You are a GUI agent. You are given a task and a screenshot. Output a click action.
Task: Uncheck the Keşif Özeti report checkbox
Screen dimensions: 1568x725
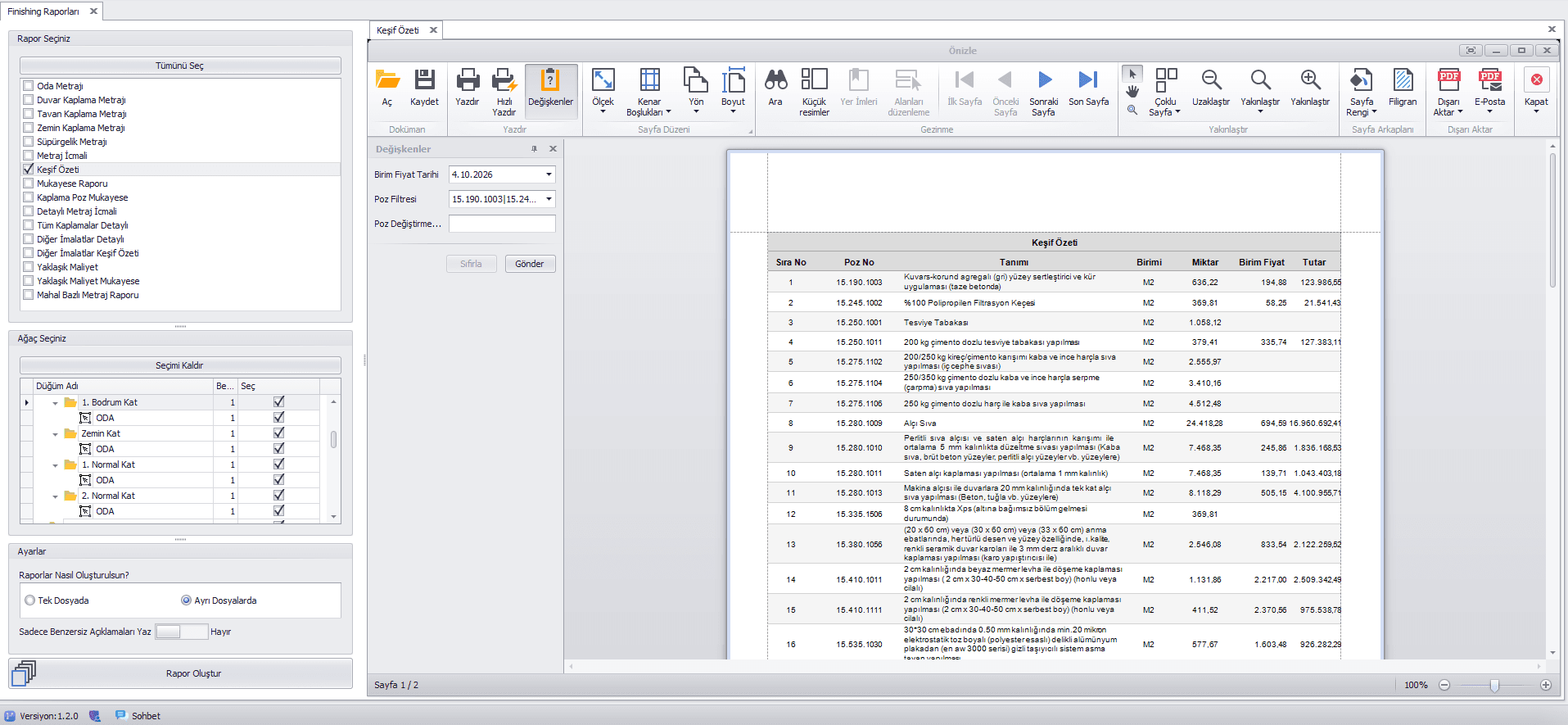click(x=29, y=169)
